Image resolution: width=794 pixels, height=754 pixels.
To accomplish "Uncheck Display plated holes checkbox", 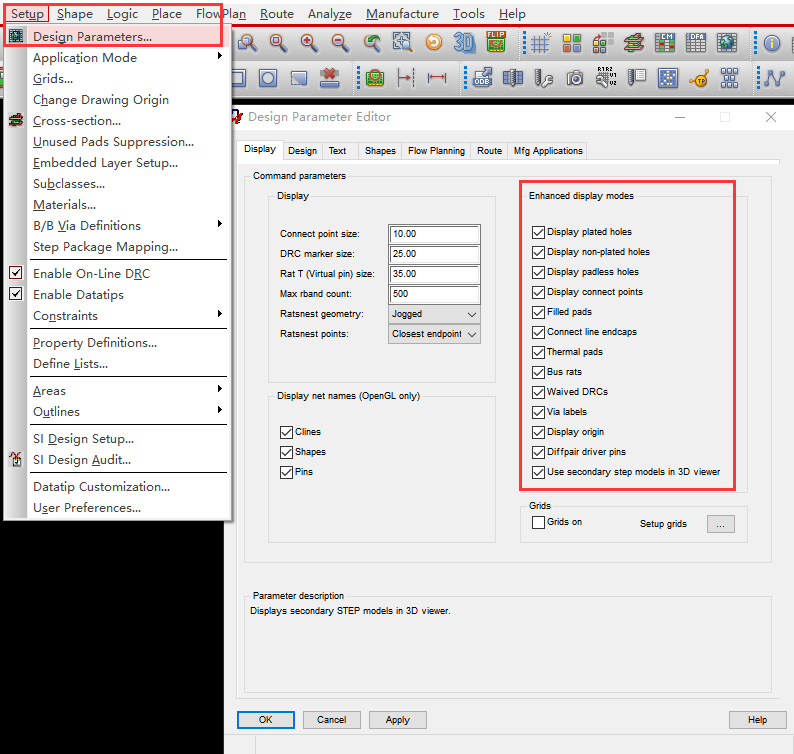I will pos(539,232).
